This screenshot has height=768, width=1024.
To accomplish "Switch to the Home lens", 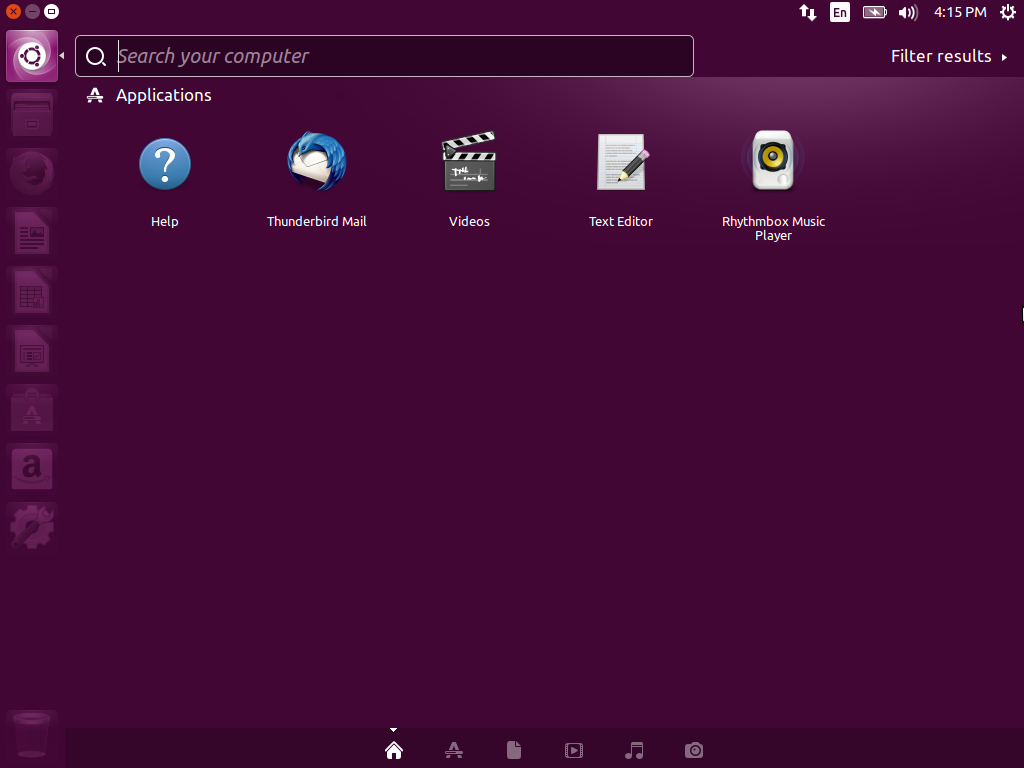I will tap(394, 750).
